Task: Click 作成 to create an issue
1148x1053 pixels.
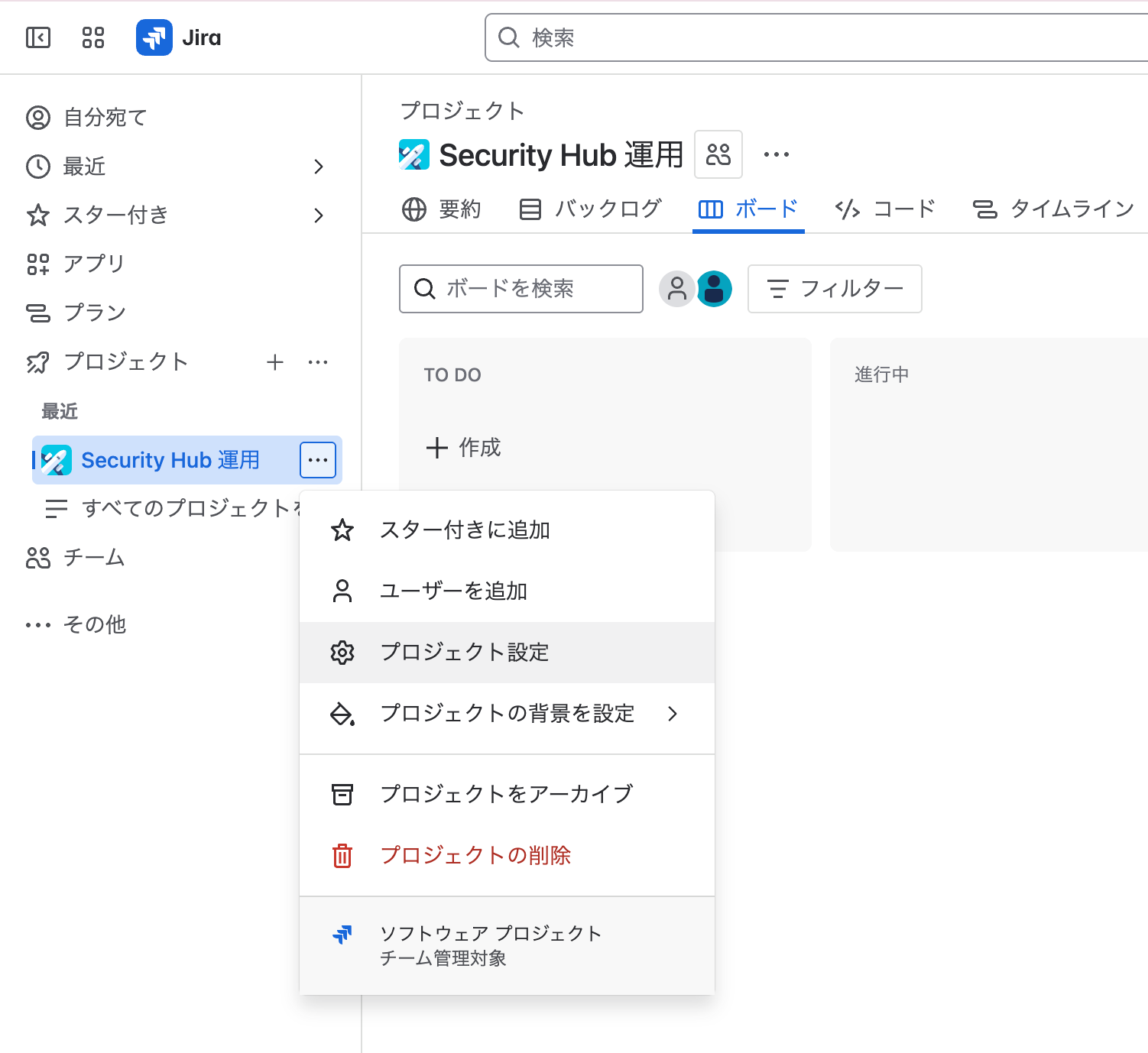Action: click(x=463, y=448)
